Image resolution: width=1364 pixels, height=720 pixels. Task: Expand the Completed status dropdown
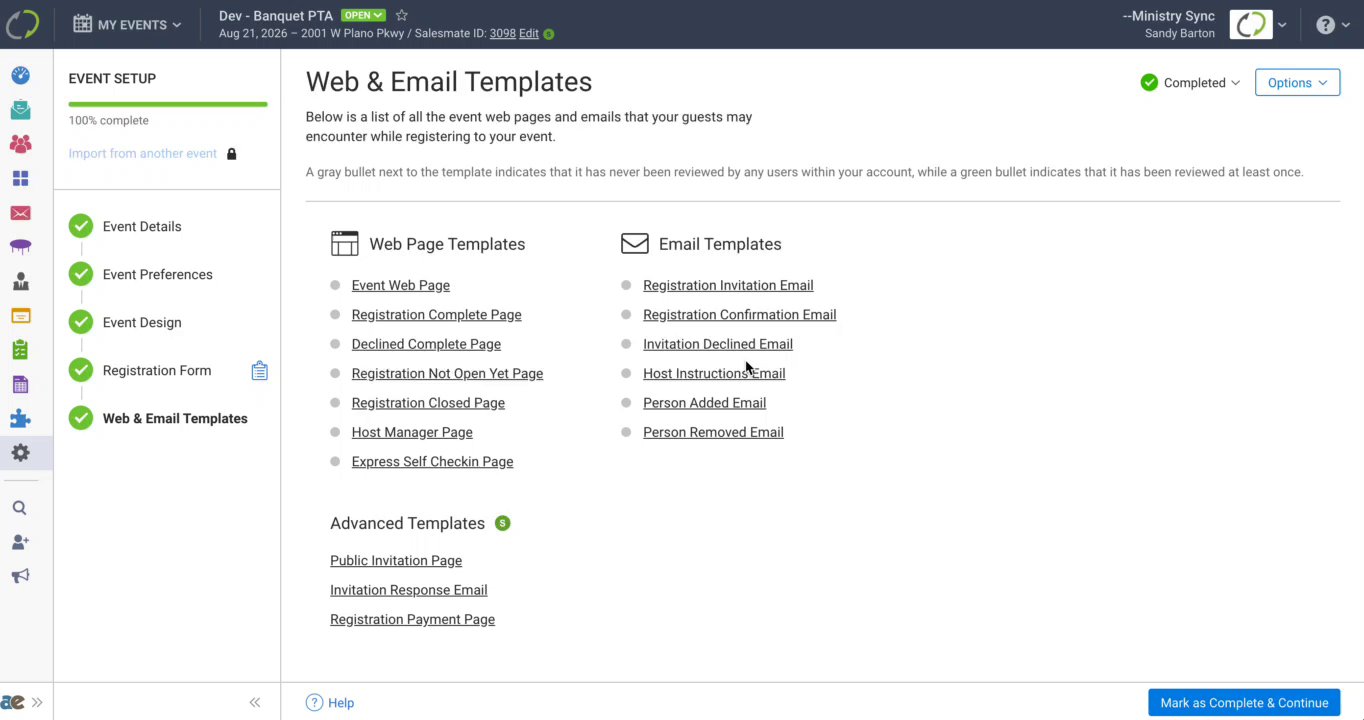coord(1191,83)
